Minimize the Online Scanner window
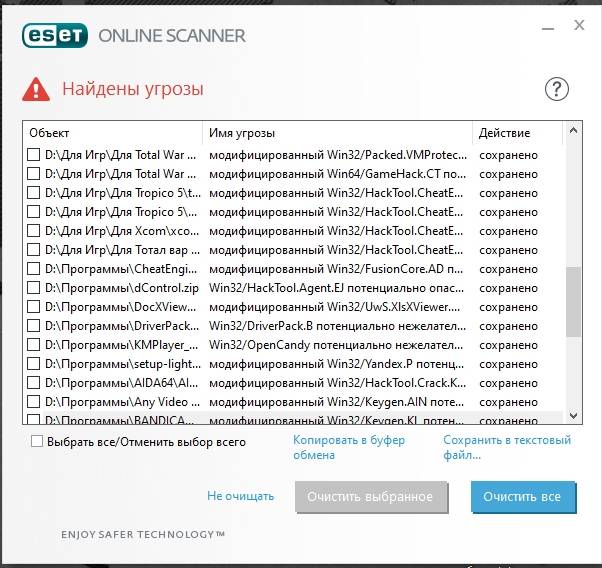Viewport: 602px width, 568px height. [x=543, y=26]
